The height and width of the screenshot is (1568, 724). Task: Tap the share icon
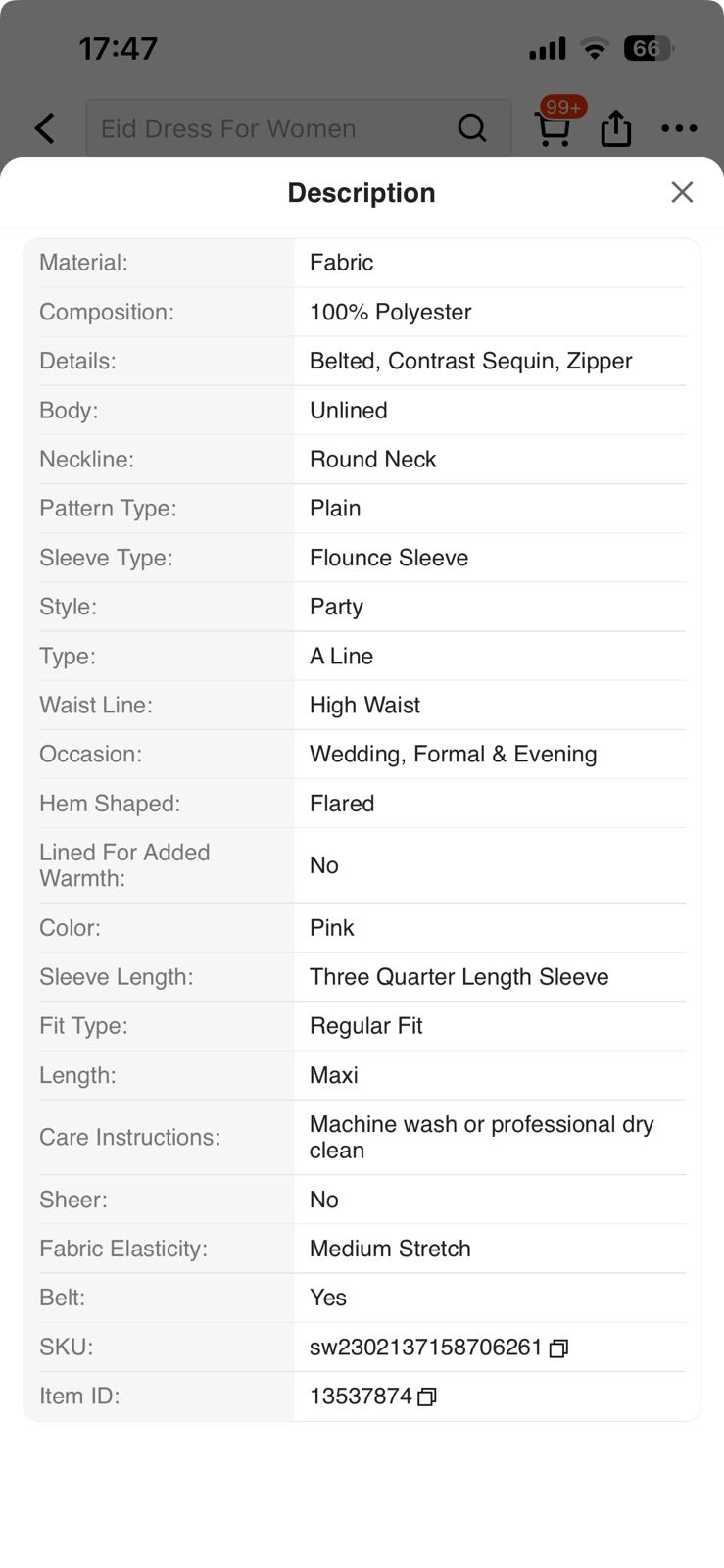pos(615,127)
